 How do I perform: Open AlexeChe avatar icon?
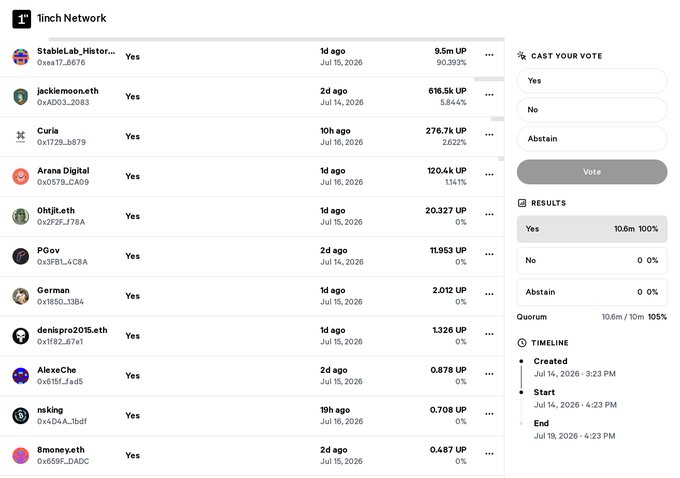(20, 376)
